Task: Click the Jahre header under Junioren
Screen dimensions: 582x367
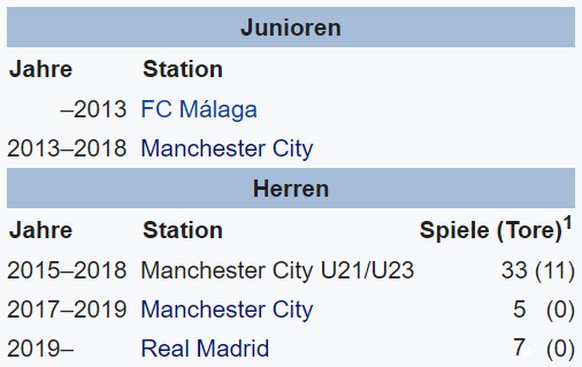Action: point(41,69)
